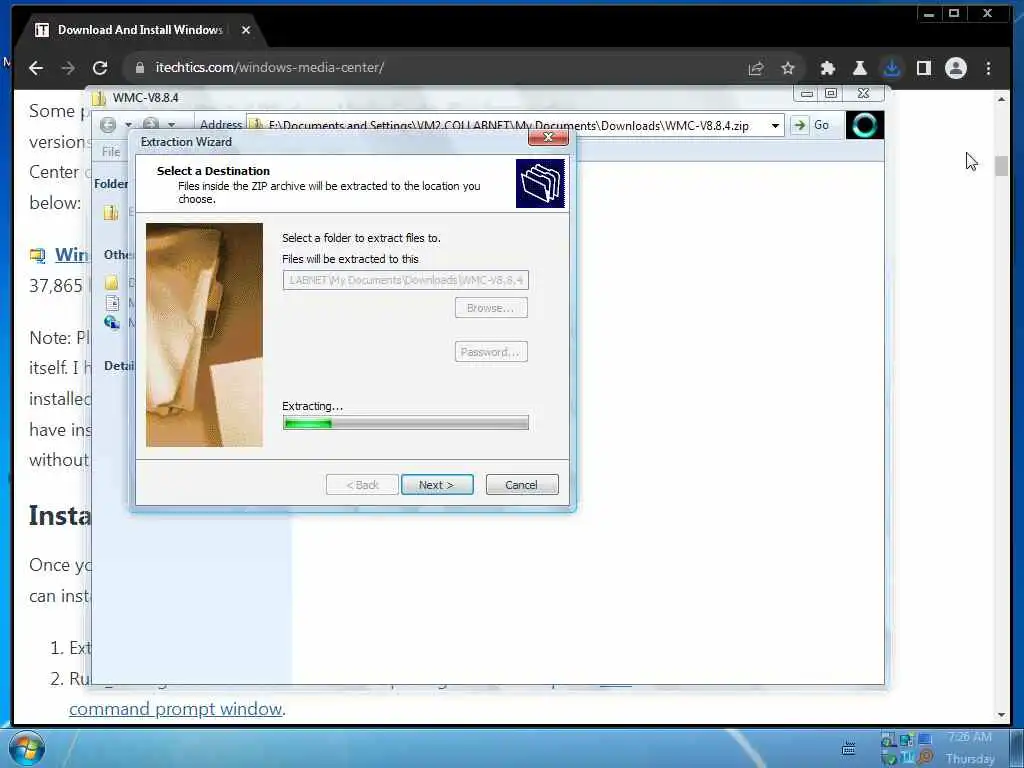This screenshot has width=1024, height=768.
Task: Bookmark this page with the star icon
Action: [788, 68]
